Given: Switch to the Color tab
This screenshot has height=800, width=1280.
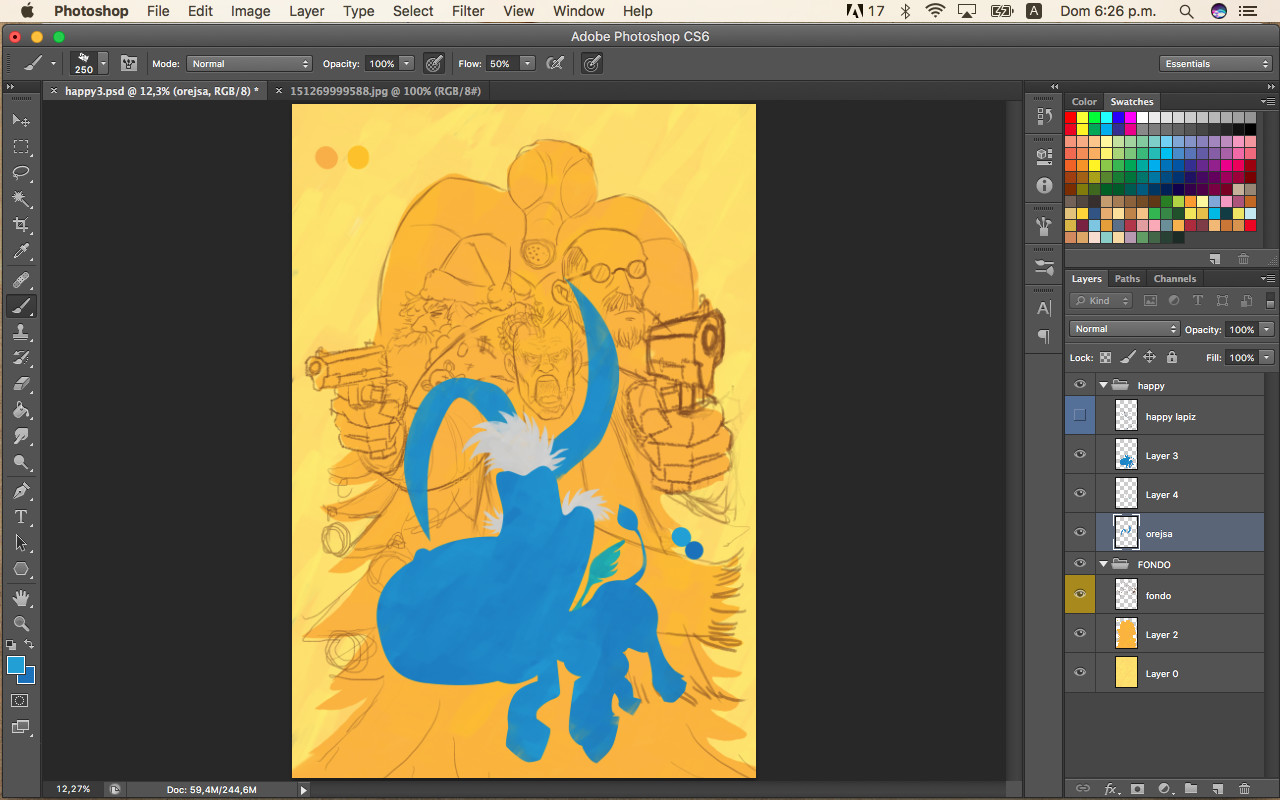Looking at the screenshot, I should click(x=1084, y=102).
